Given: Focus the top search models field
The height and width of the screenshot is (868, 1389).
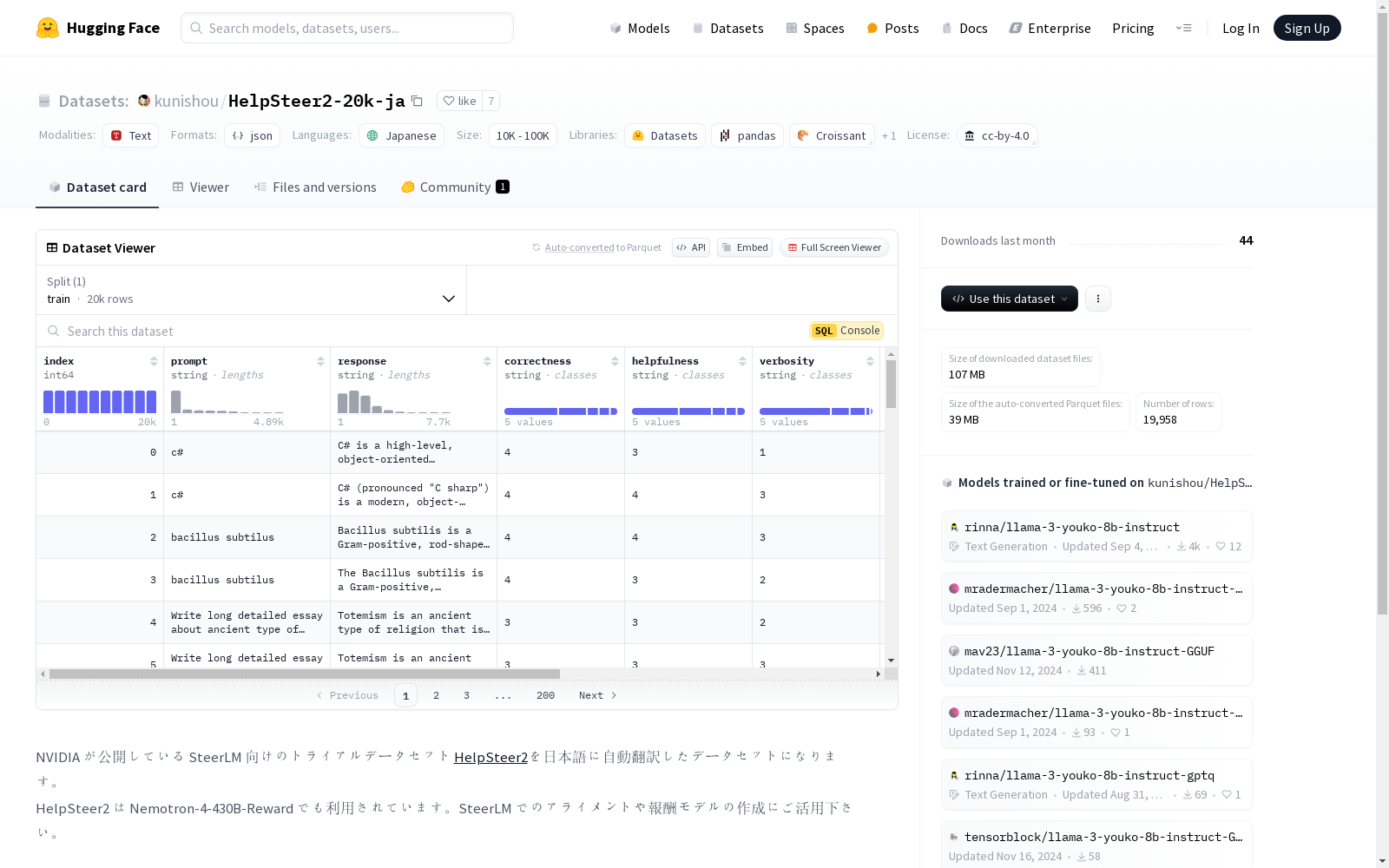Looking at the screenshot, I should (347, 28).
